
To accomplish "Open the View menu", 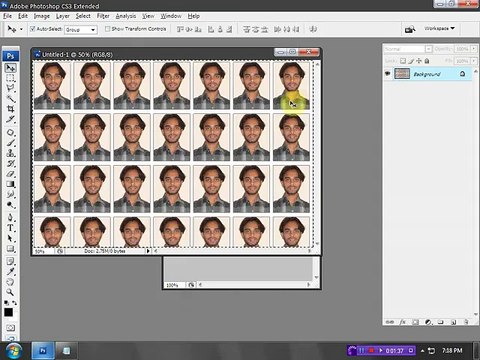I will 148,16.
